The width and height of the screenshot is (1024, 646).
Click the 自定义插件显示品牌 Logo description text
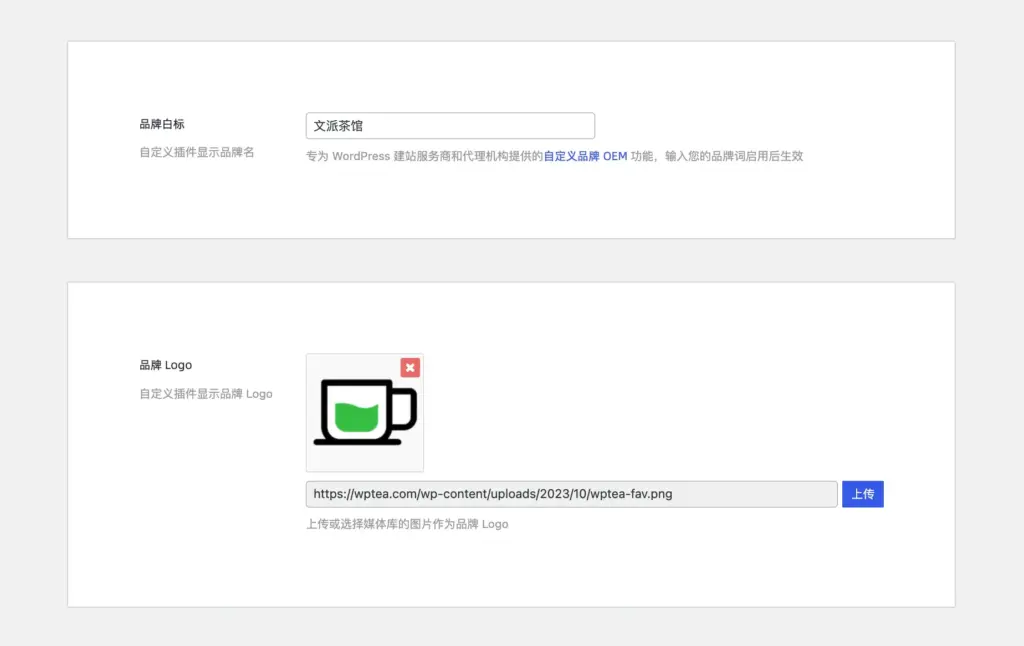[x=206, y=394]
